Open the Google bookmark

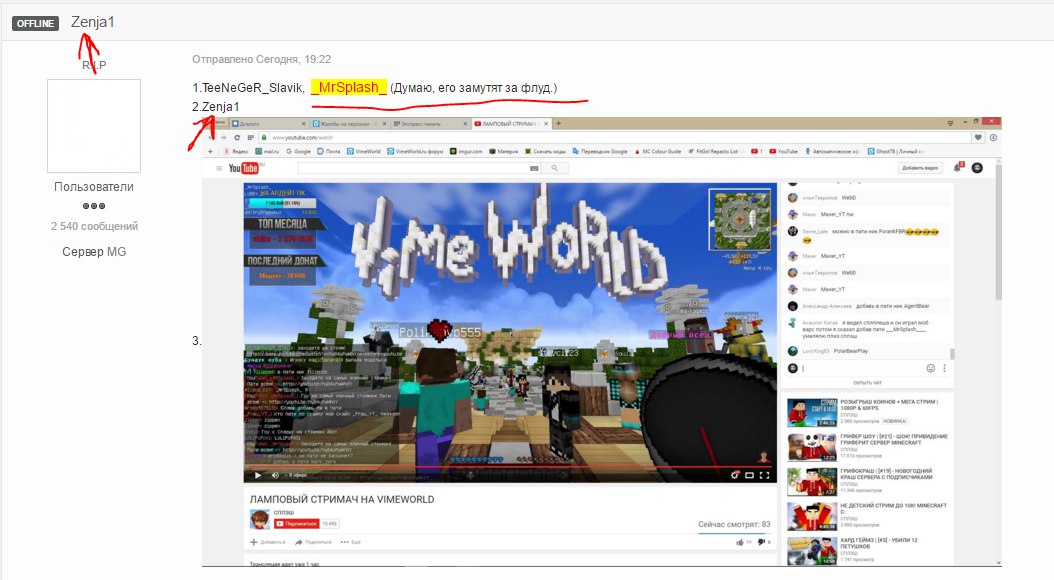pyautogui.click(x=298, y=151)
